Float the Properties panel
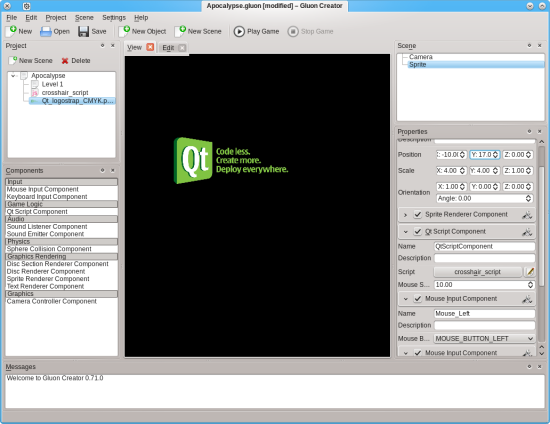The width and height of the screenshot is (550, 424). click(x=529, y=131)
